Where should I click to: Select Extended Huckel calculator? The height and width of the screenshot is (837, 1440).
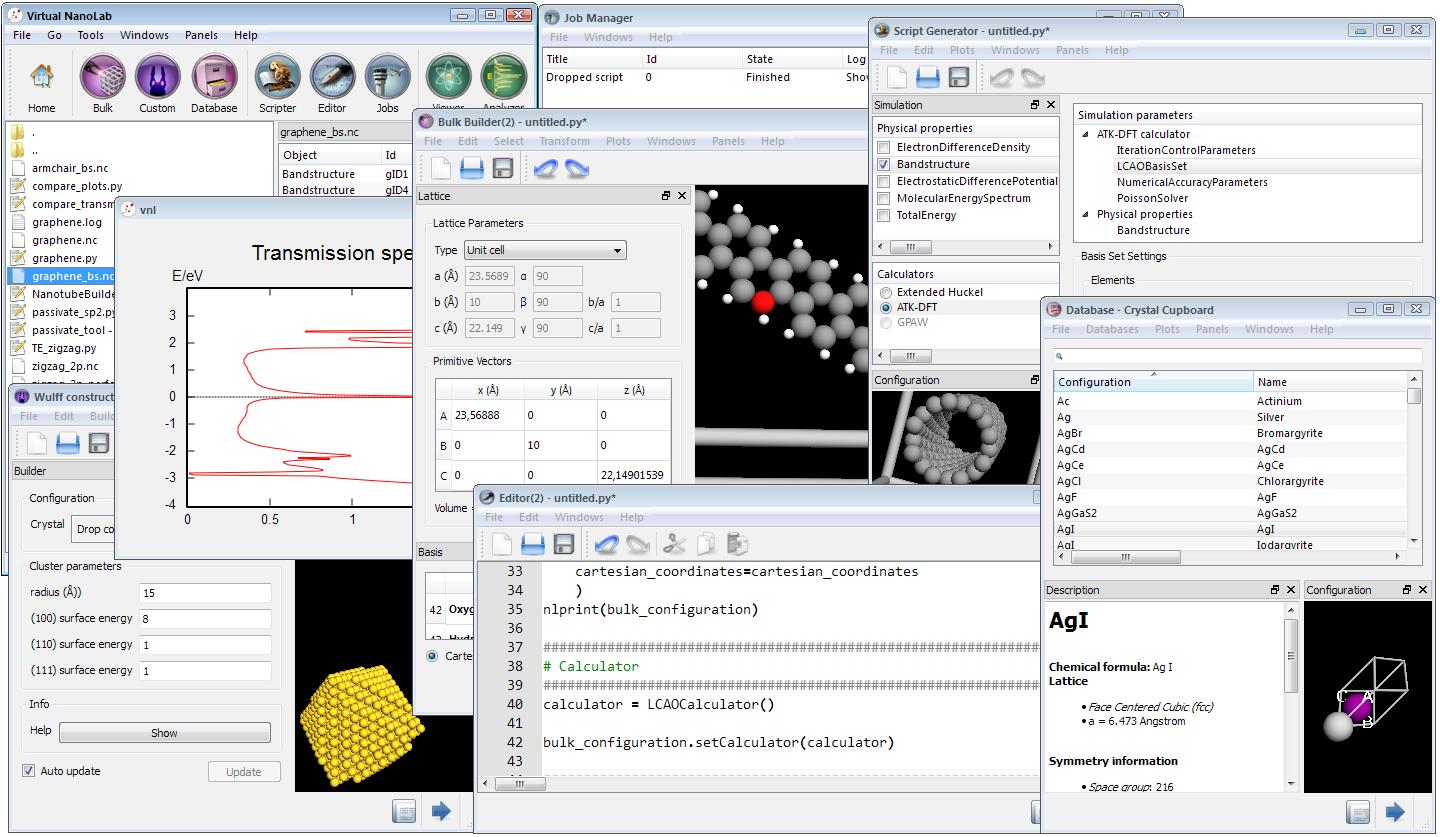tap(885, 292)
